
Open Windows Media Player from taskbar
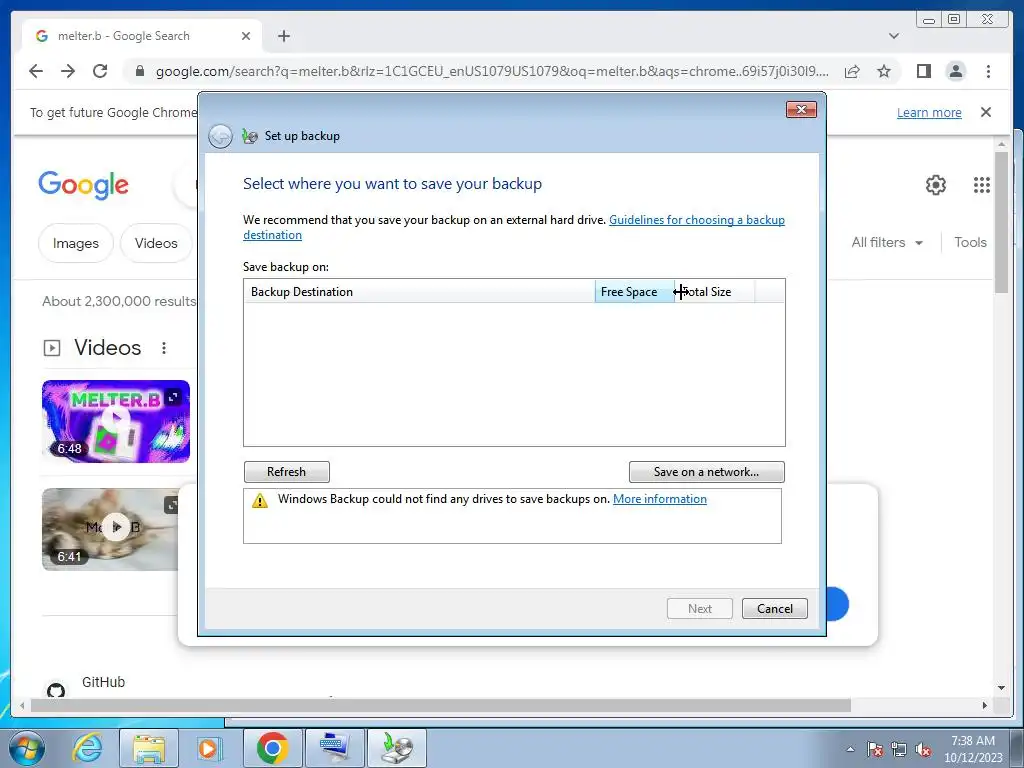click(x=210, y=748)
